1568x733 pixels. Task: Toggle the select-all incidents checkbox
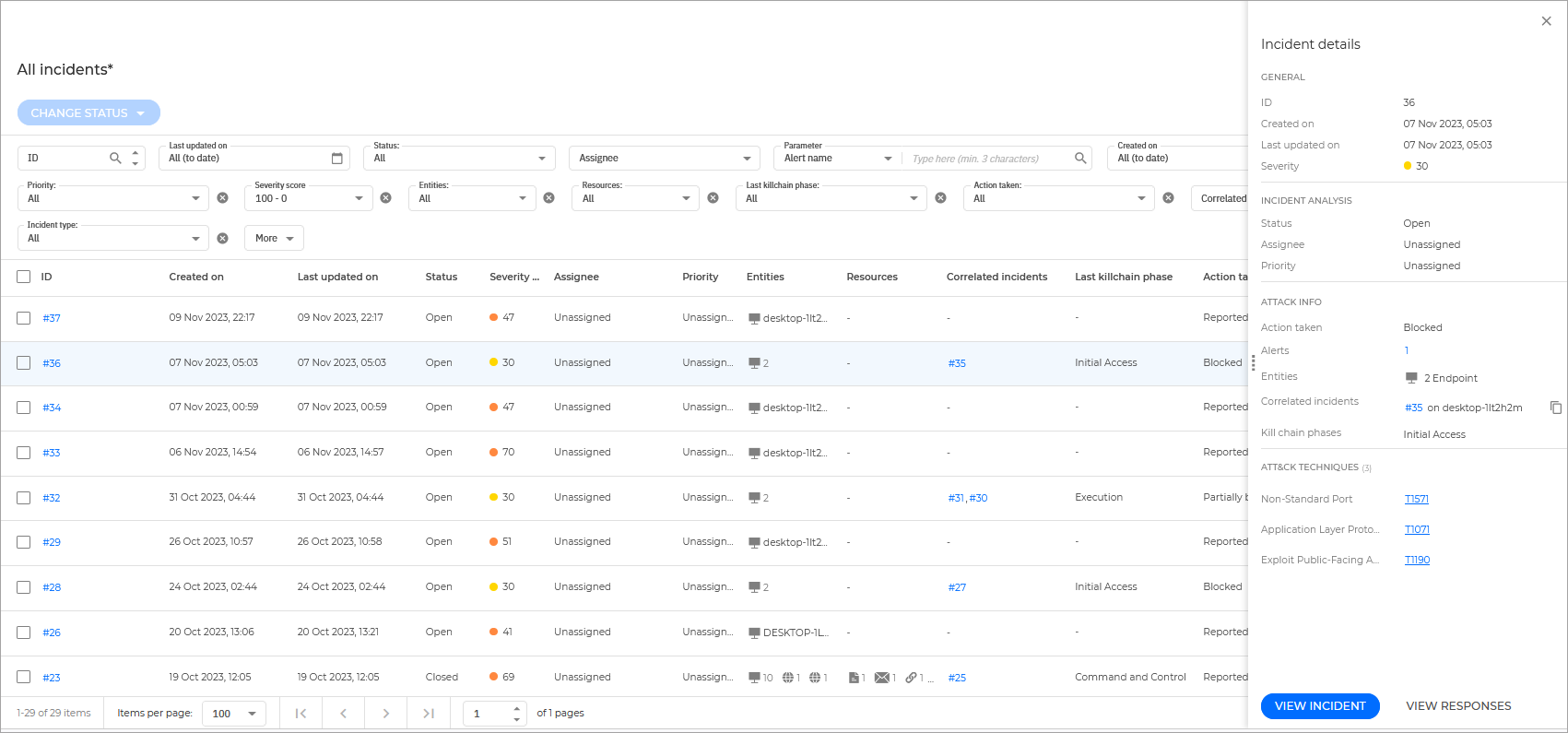coord(24,277)
